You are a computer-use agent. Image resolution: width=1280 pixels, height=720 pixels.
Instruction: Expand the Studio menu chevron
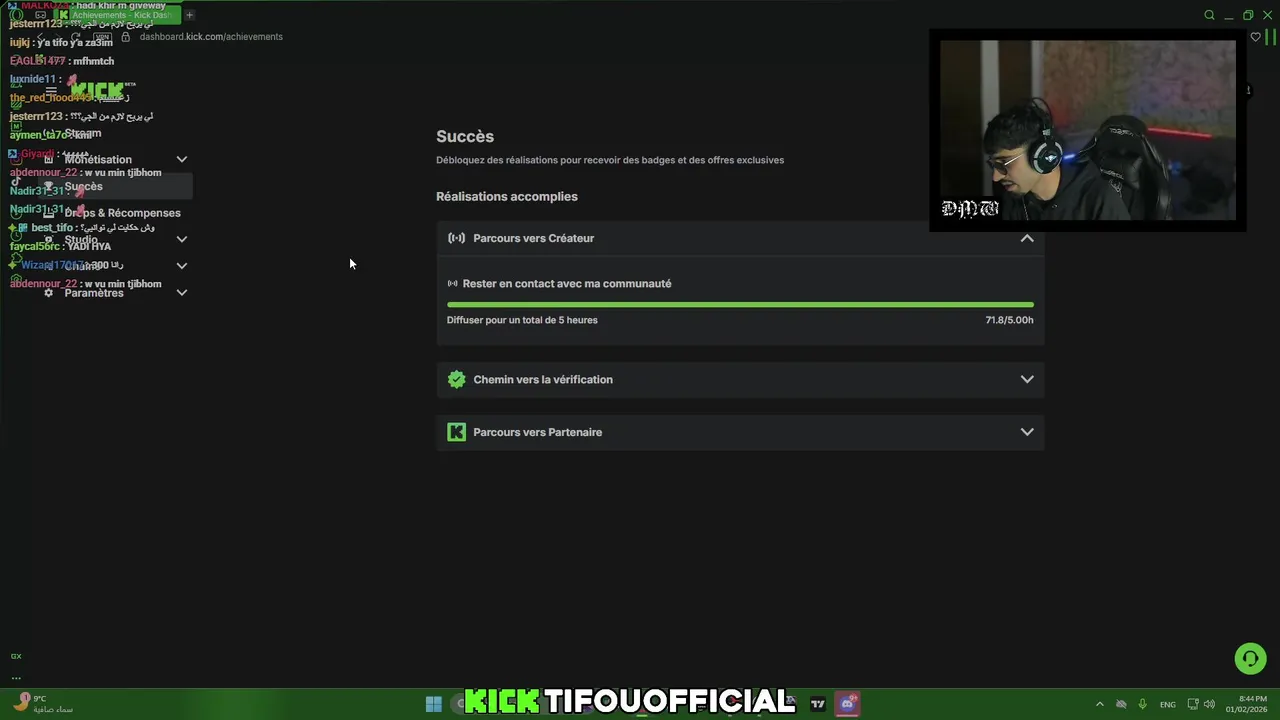[182, 240]
